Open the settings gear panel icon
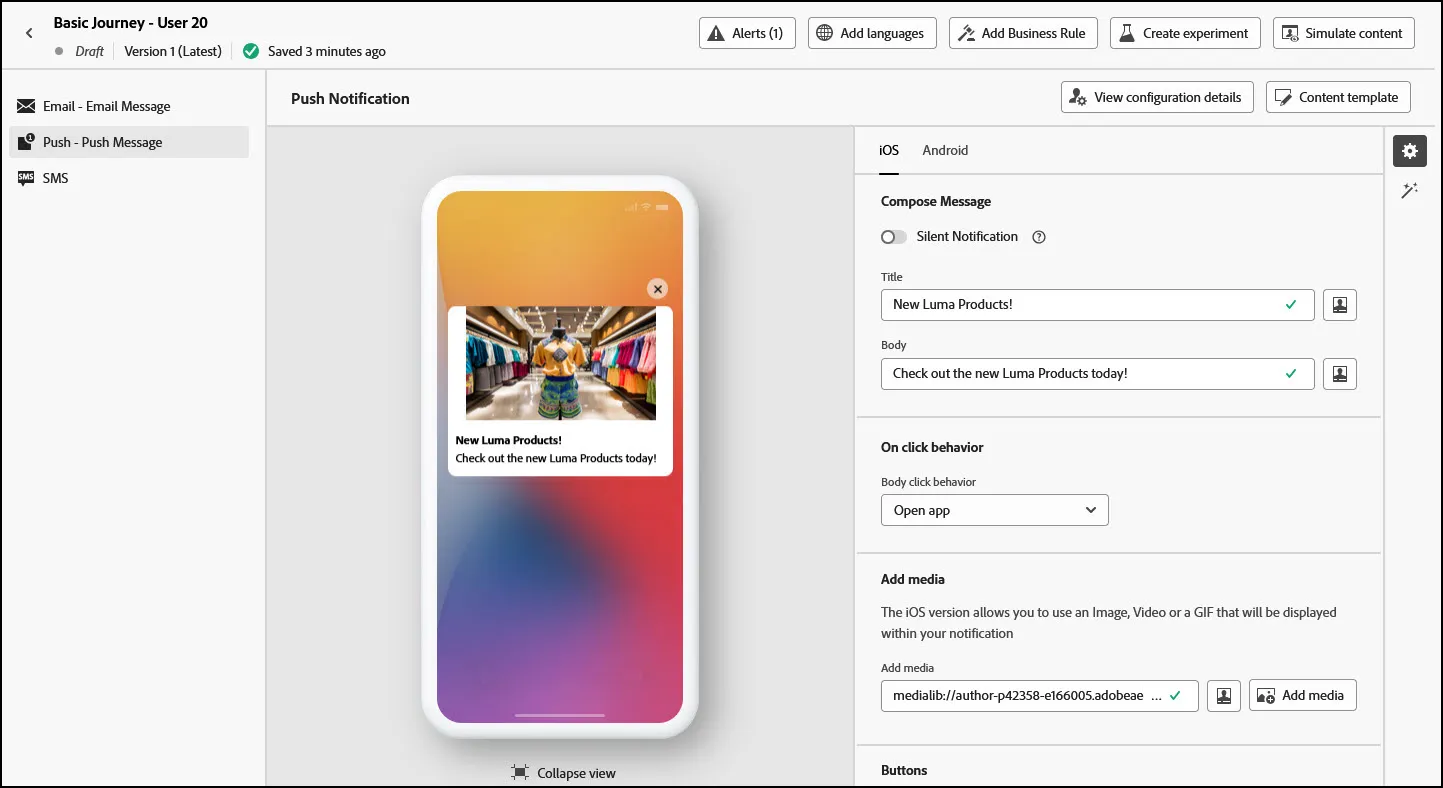Image resolution: width=1443 pixels, height=788 pixels. coord(1410,151)
